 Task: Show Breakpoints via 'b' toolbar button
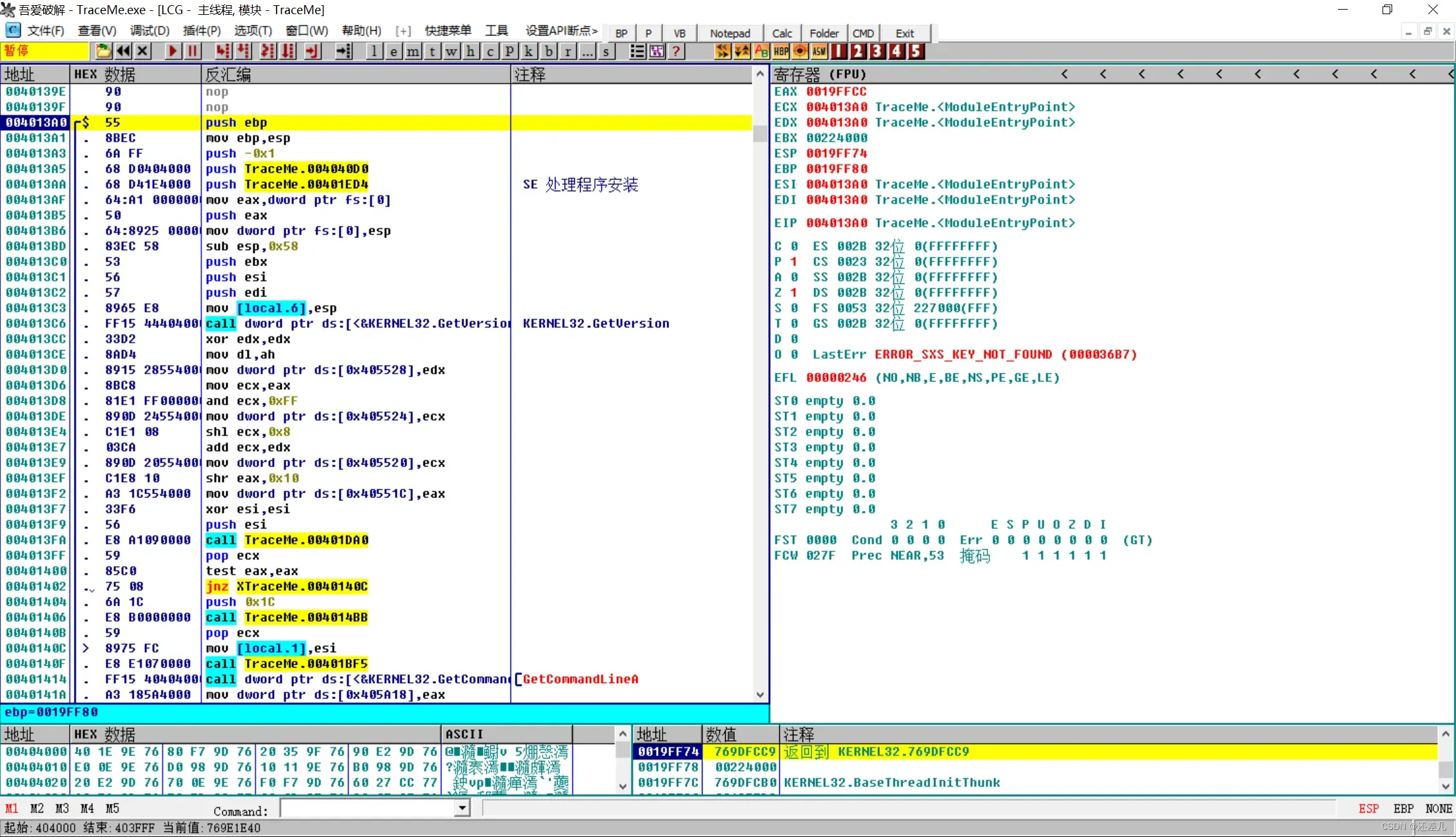[x=548, y=51]
